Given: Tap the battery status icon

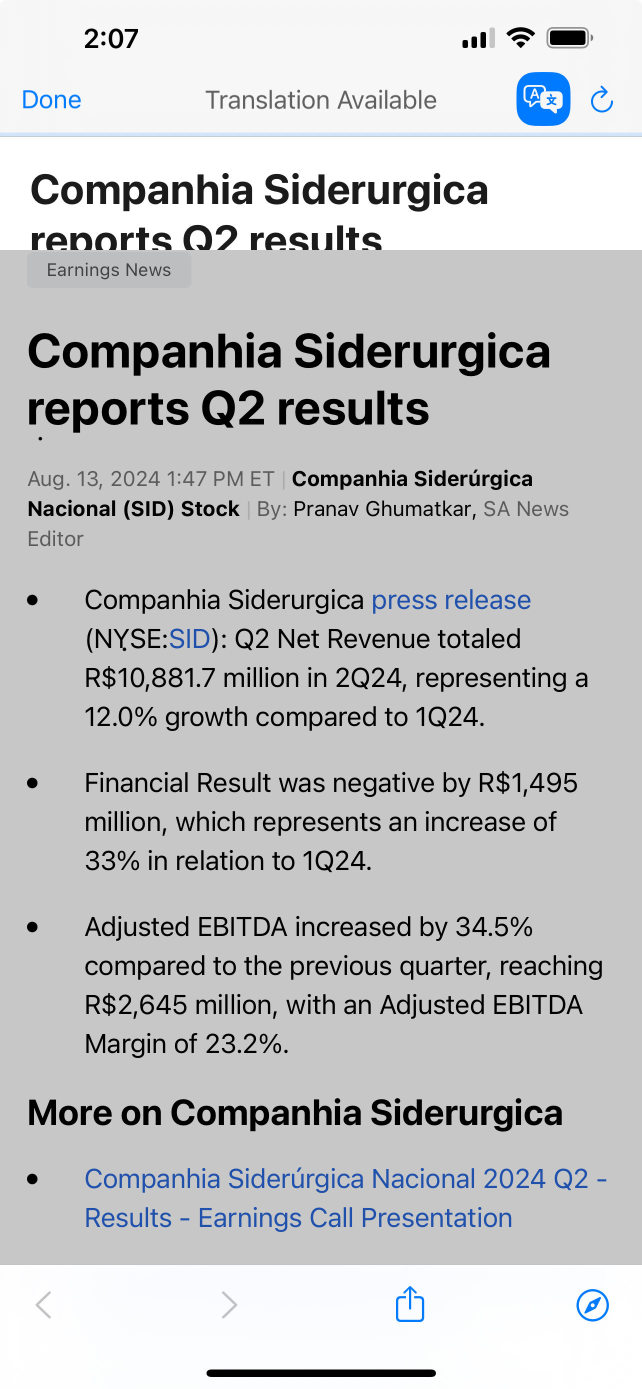Looking at the screenshot, I should 571,38.
